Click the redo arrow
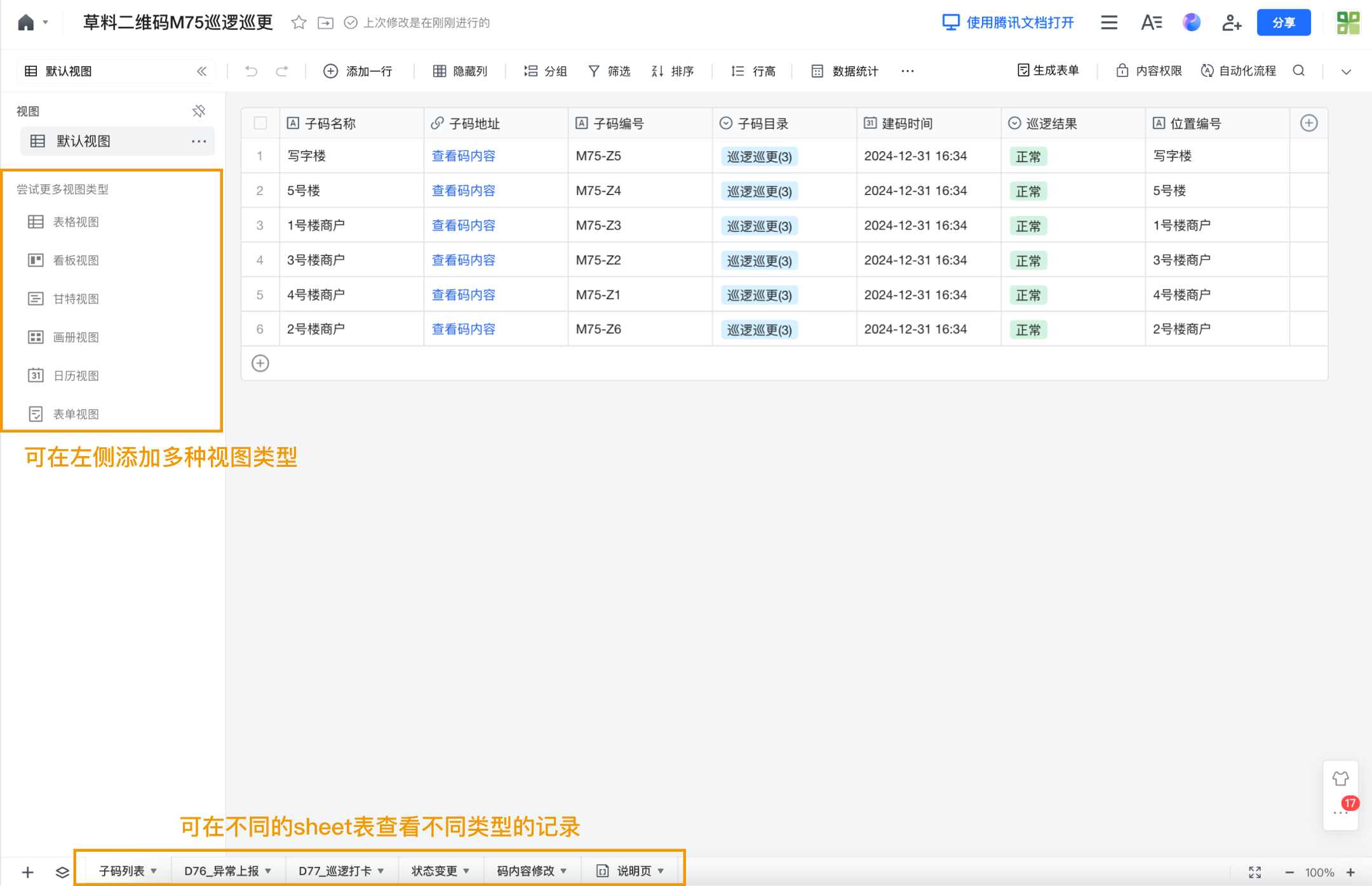Image resolution: width=1372 pixels, height=886 pixels. pos(282,71)
